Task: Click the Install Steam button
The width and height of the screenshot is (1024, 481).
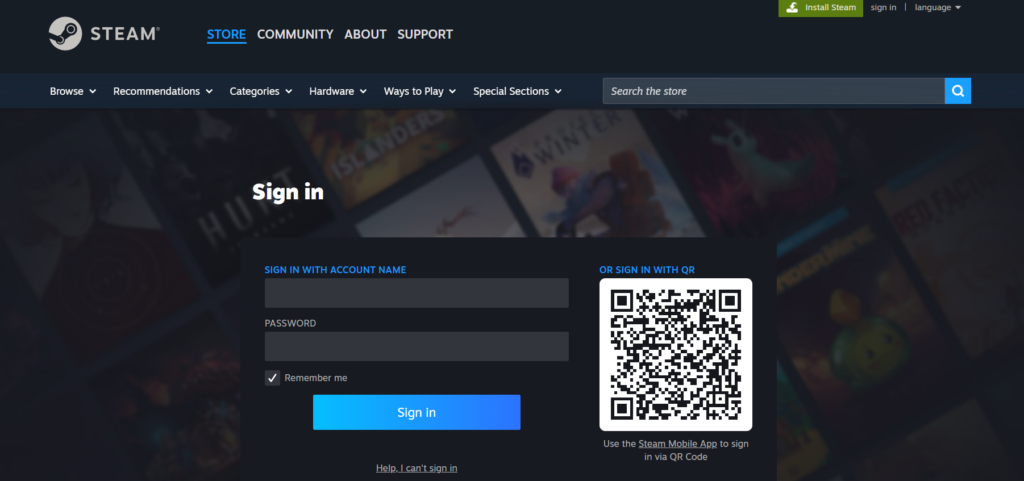Action: [821, 8]
